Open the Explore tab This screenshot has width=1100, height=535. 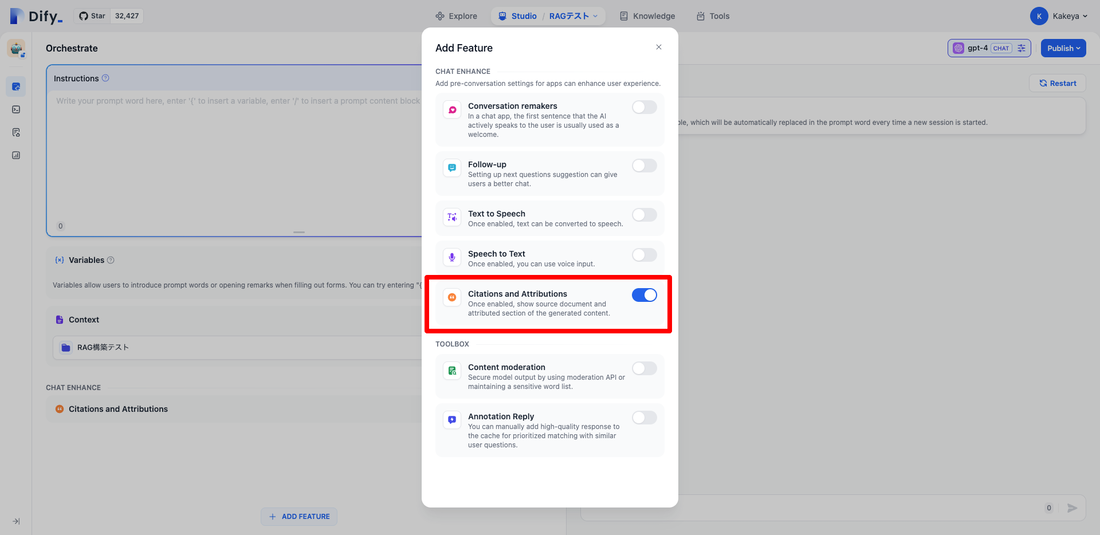coord(456,16)
